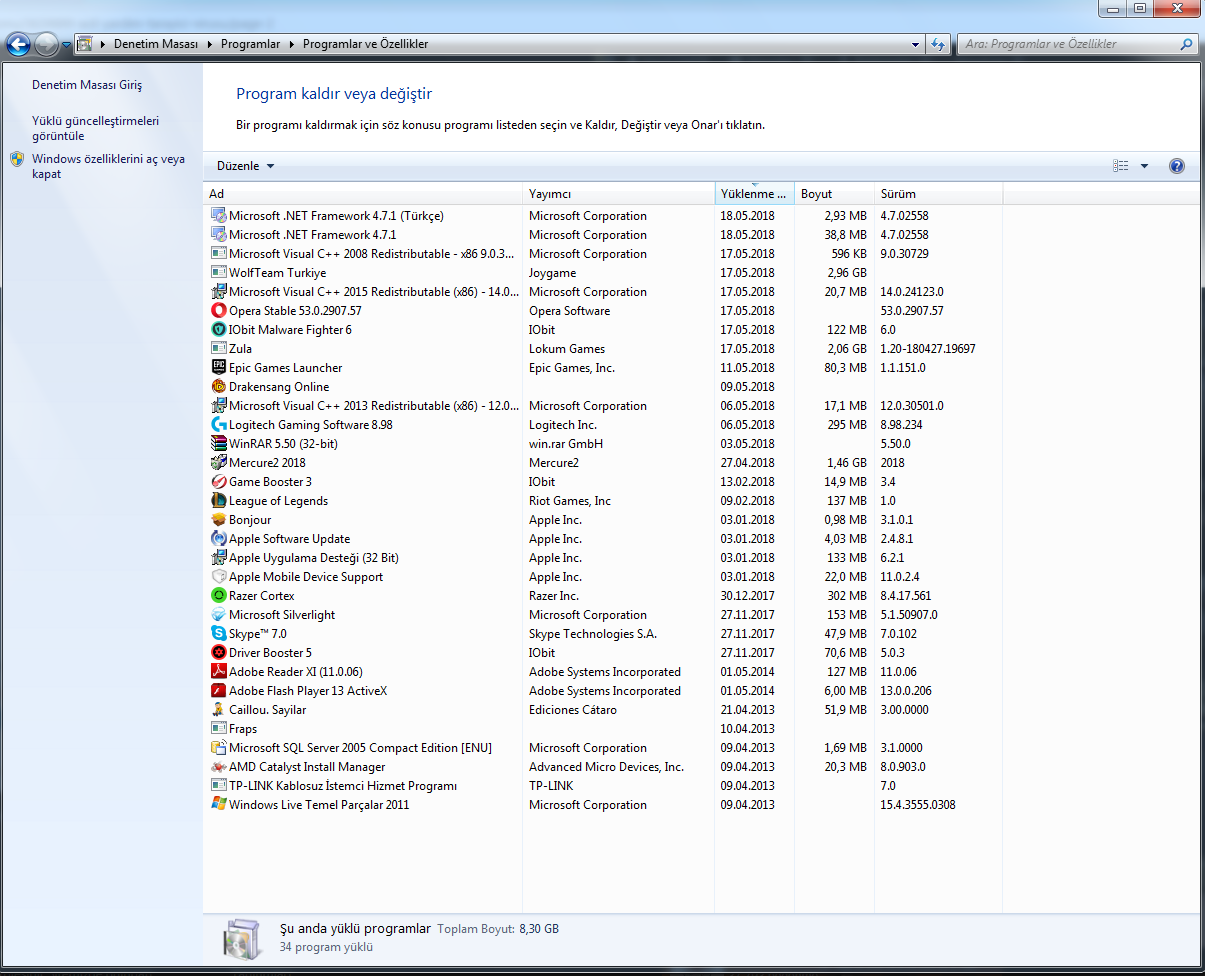
Task: Click the Skype 7.0 icon
Action: 219,634
